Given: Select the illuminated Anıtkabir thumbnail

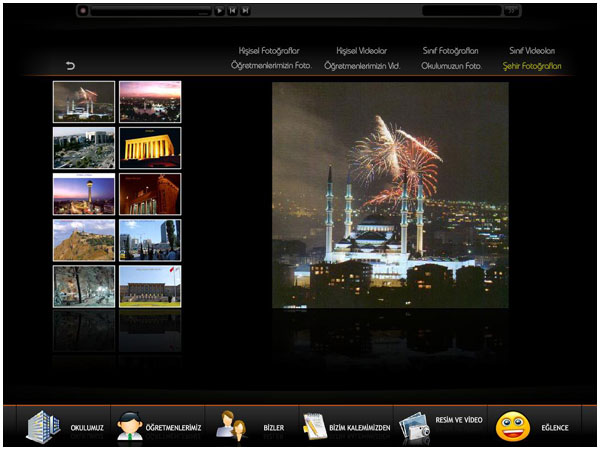Looking at the screenshot, I should [150, 148].
